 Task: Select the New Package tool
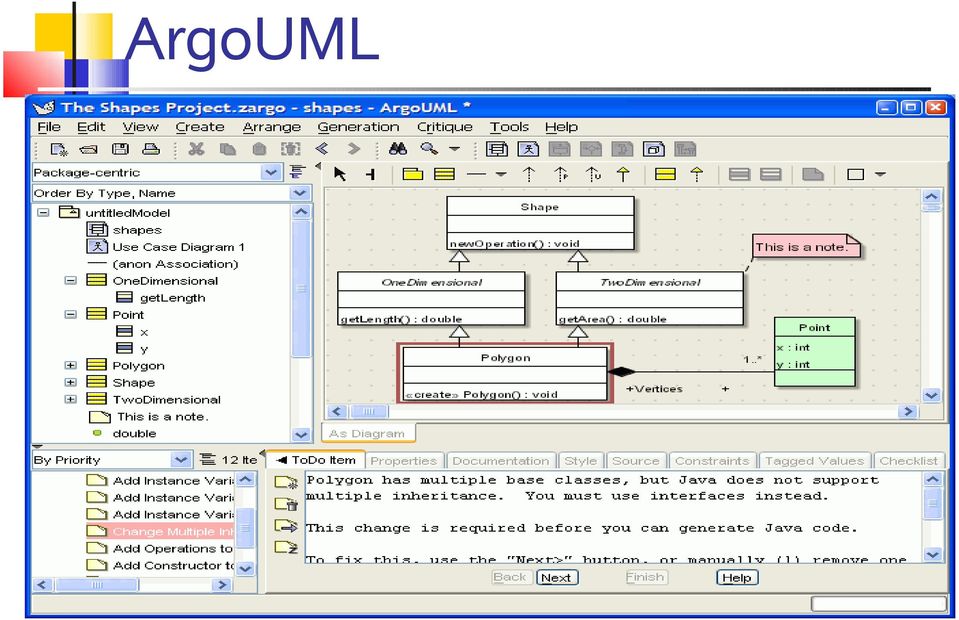click(x=413, y=174)
